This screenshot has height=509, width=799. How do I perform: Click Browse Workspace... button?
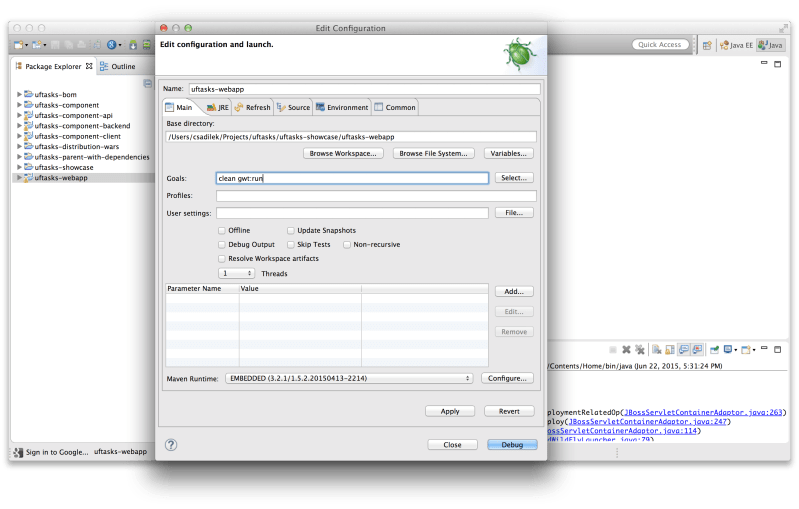[343, 153]
